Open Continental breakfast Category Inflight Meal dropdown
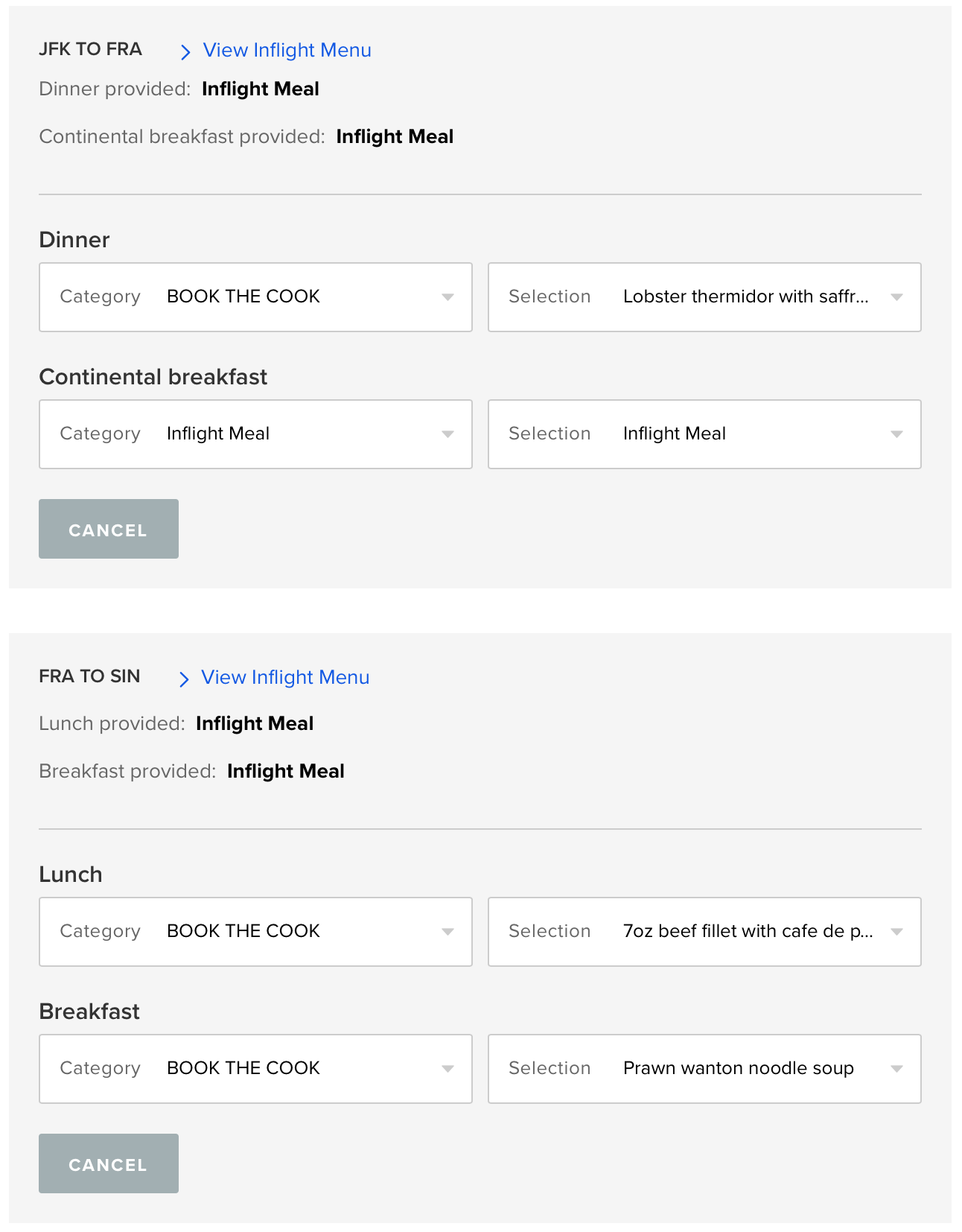The width and height of the screenshot is (962, 1232). [x=255, y=434]
